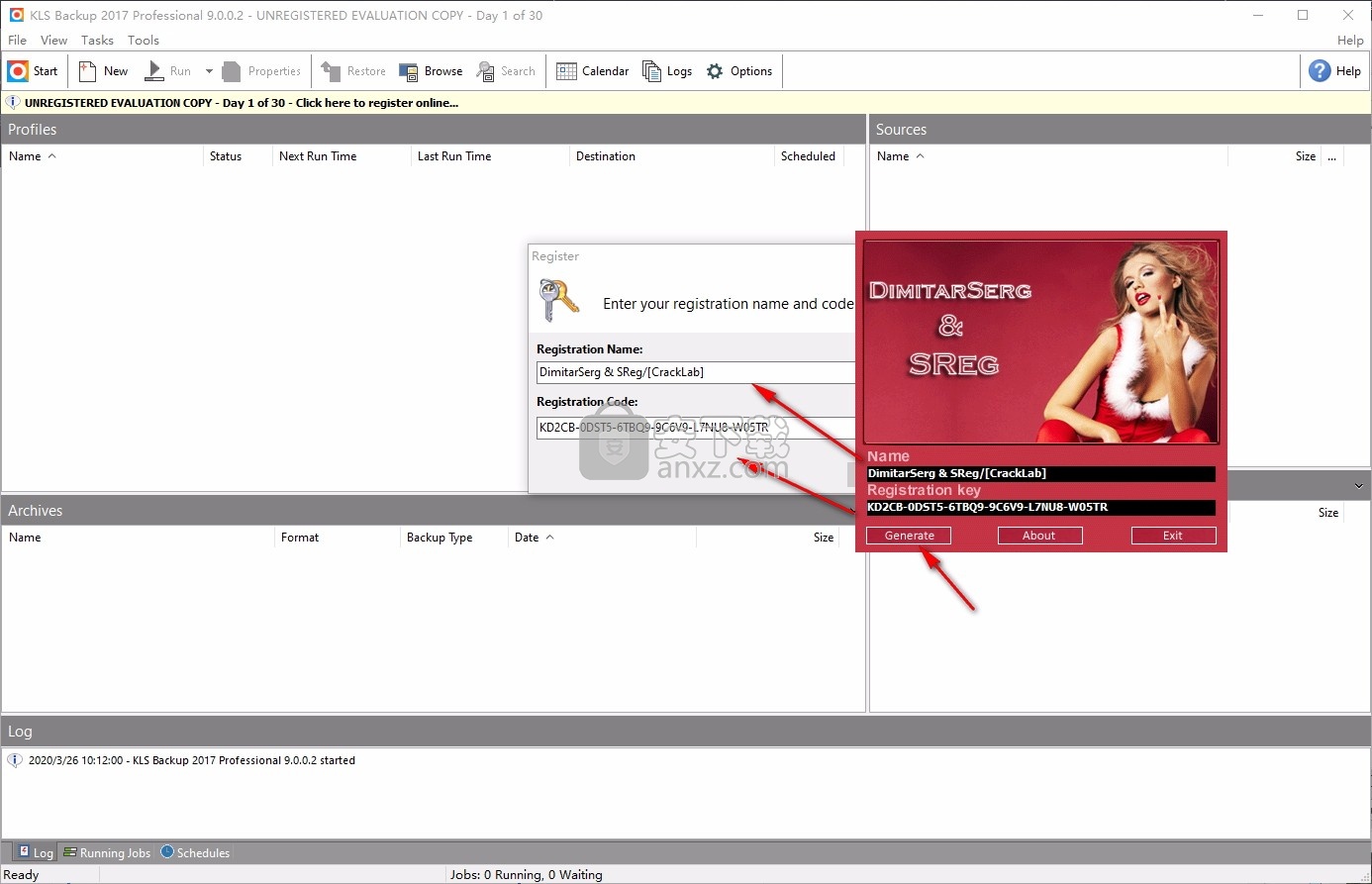The height and width of the screenshot is (884, 1372).
Task: Click the Profiles panel header
Action: (x=434, y=130)
